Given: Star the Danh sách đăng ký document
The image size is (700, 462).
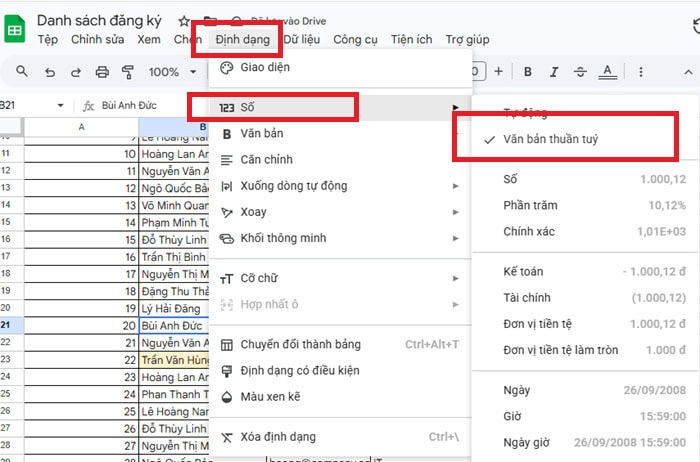Looking at the screenshot, I should pos(184,21).
